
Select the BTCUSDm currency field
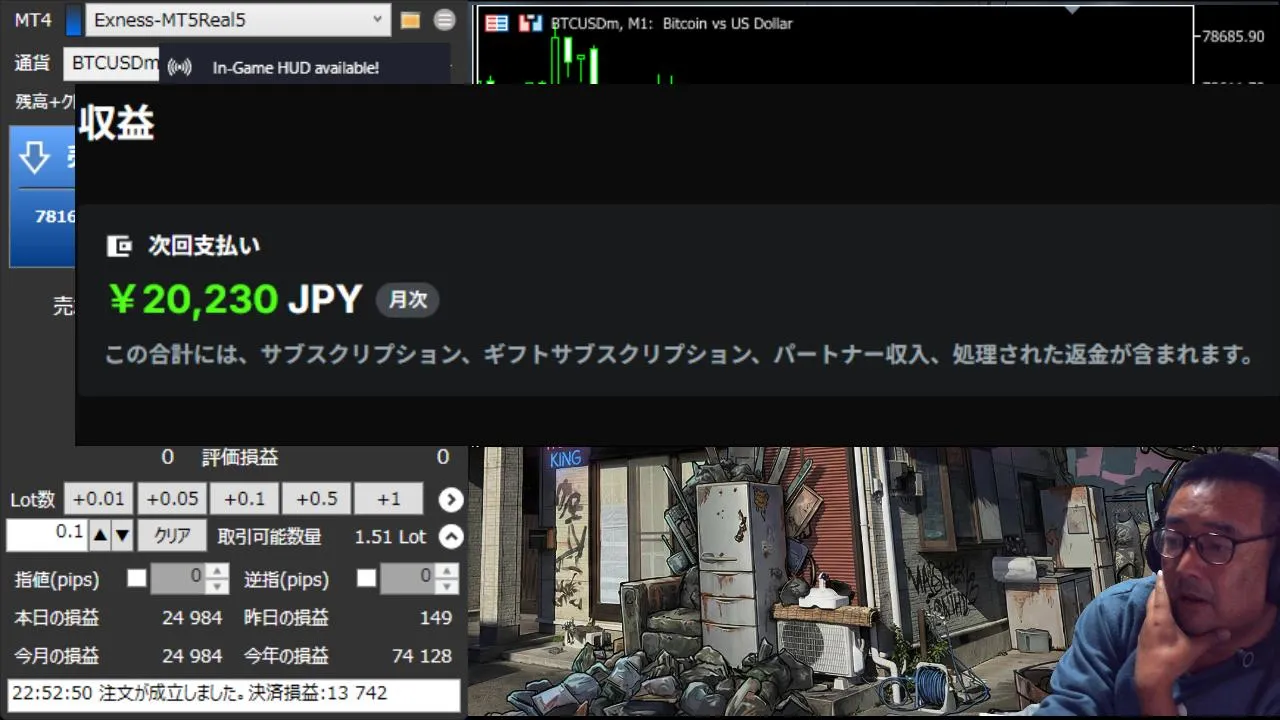tap(111, 63)
